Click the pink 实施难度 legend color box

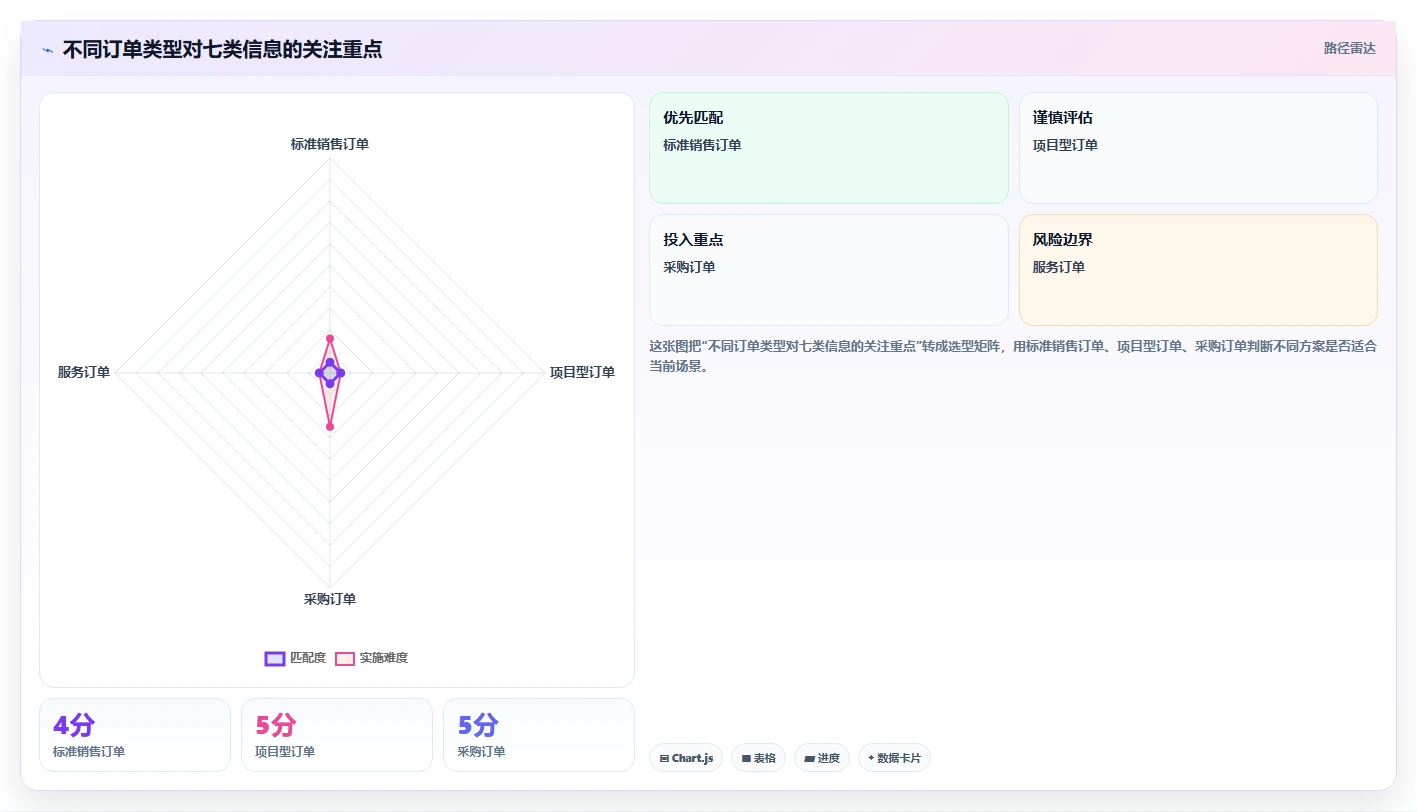click(x=344, y=658)
